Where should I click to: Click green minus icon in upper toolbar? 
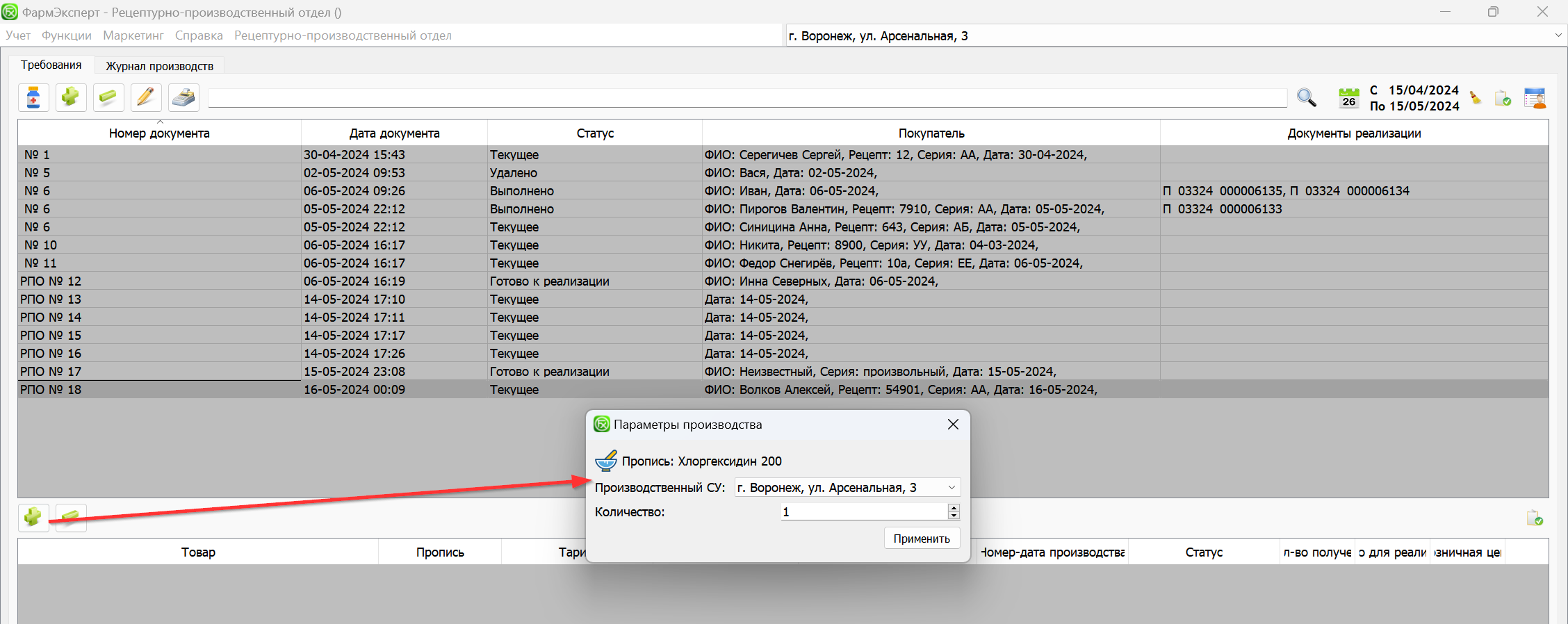tap(108, 98)
